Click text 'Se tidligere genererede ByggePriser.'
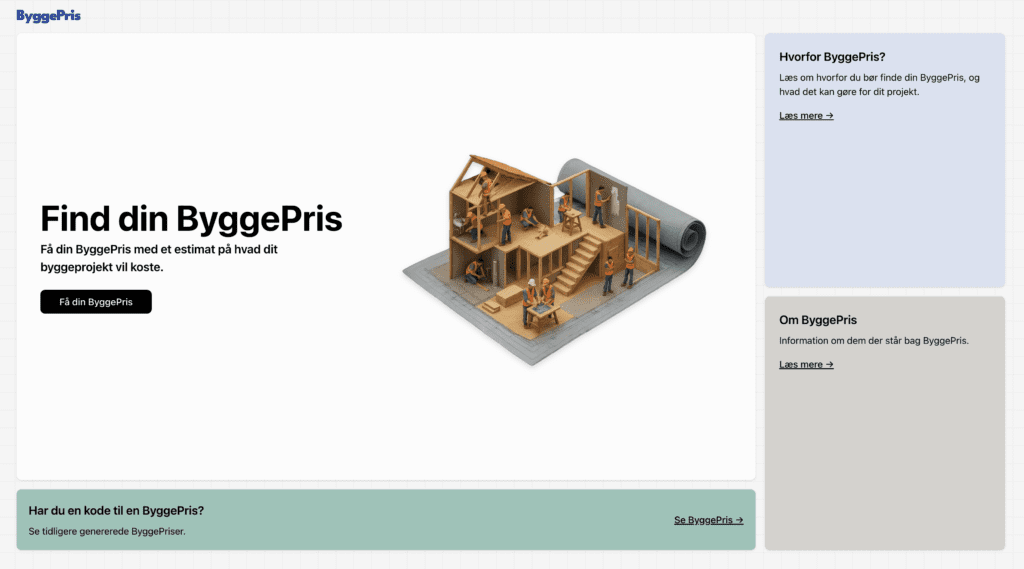1024x569 pixels. click(107, 532)
